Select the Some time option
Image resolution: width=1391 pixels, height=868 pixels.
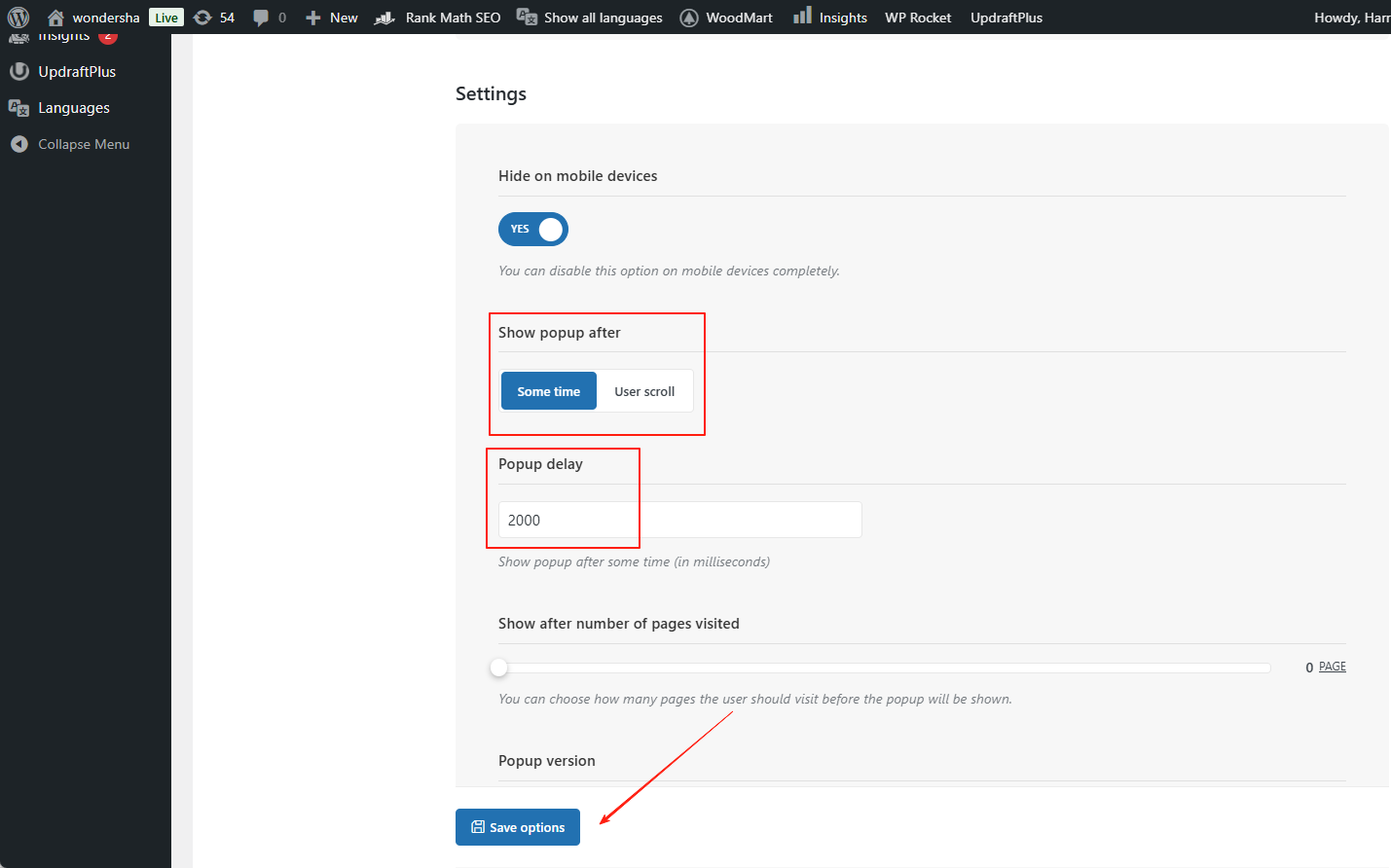tap(548, 391)
